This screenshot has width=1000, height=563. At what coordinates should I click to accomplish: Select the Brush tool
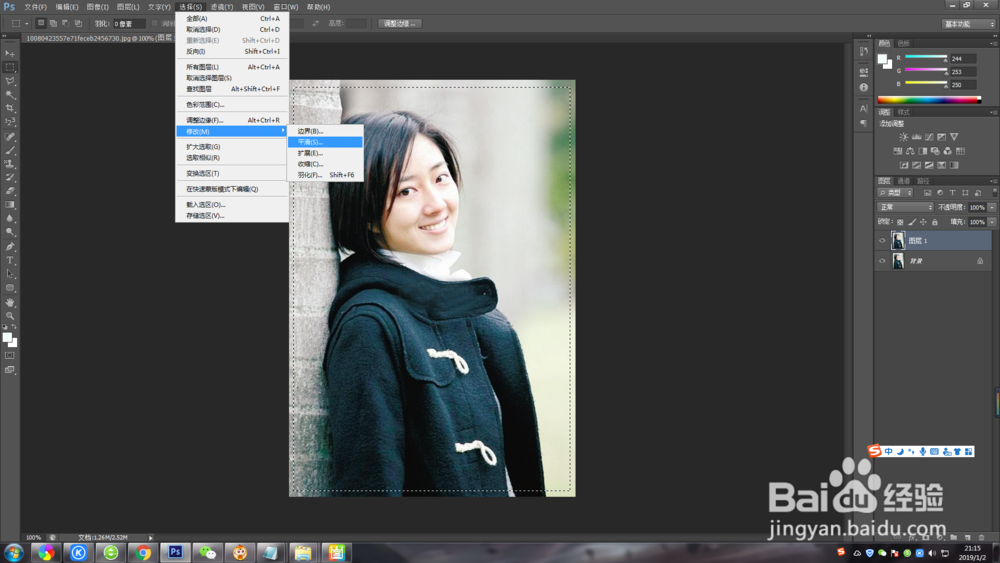click(10, 150)
